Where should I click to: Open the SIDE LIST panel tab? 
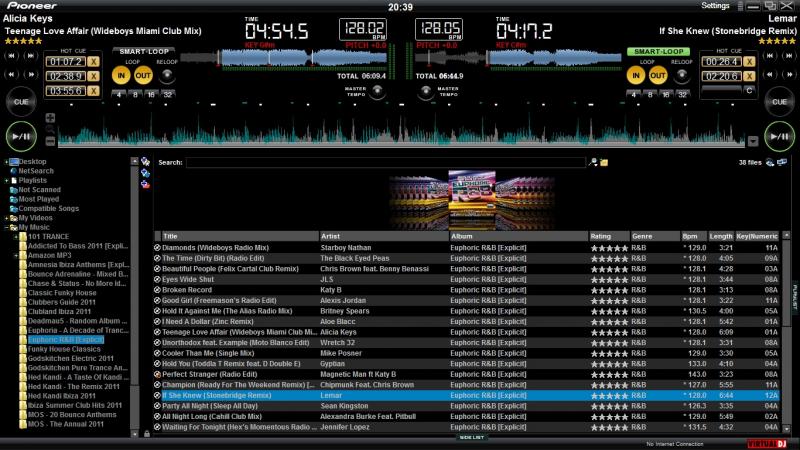(471, 437)
